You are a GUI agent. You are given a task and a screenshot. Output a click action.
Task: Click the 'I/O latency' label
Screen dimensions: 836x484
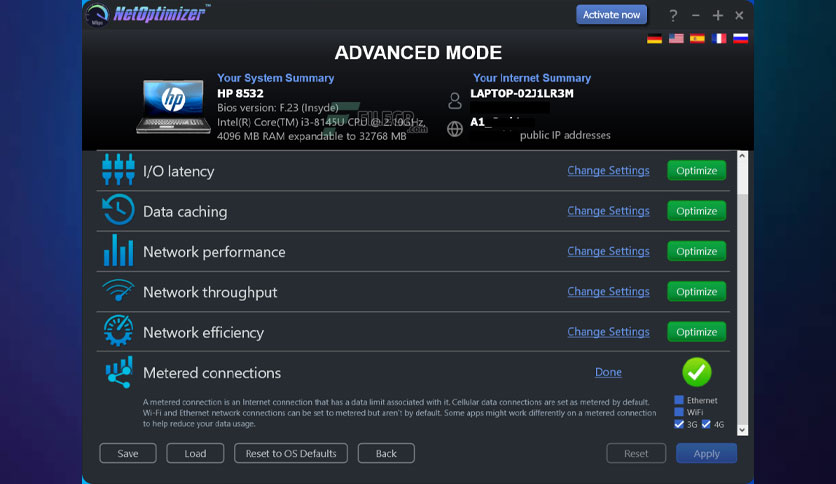[x=179, y=171]
